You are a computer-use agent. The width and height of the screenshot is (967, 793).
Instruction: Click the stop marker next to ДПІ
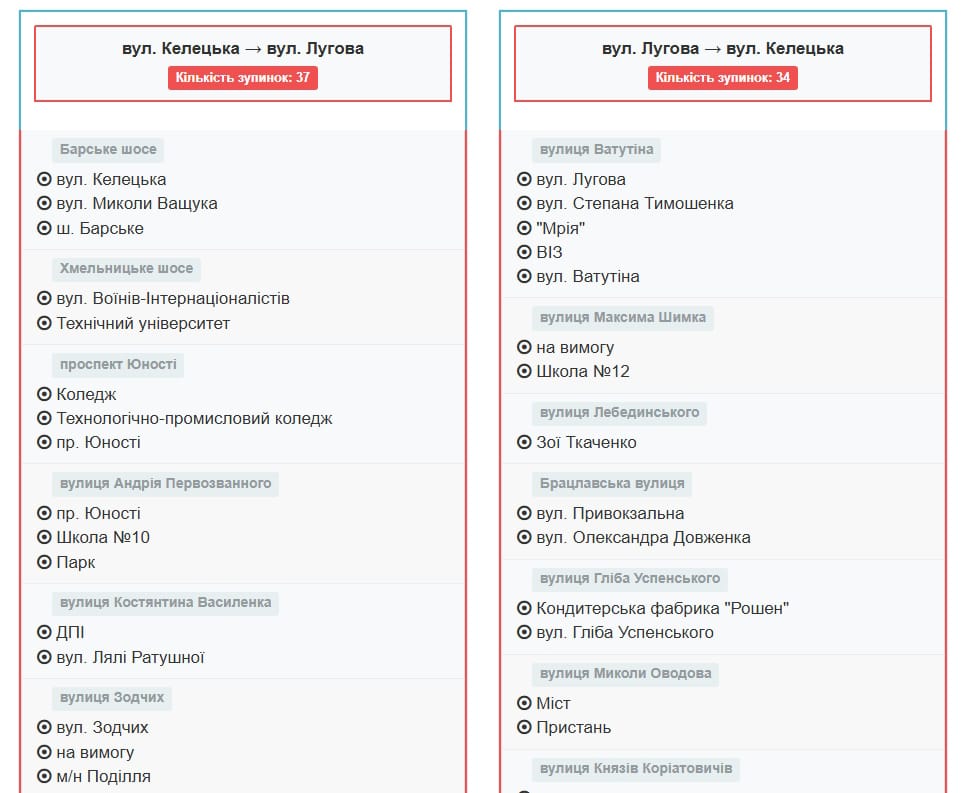pyautogui.click(x=44, y=633)
